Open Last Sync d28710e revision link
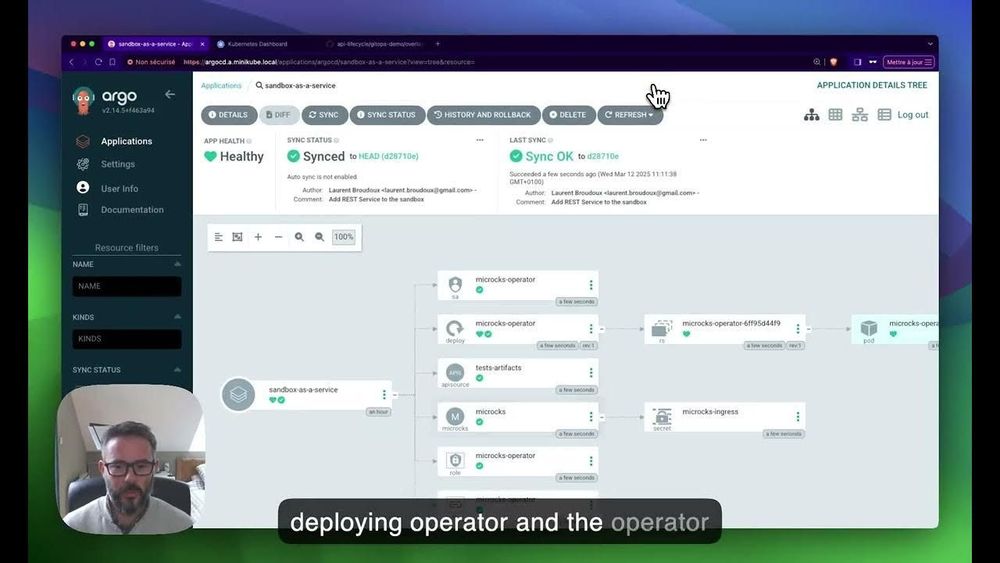The image size is (1000, 563). (x=603, y=156)
